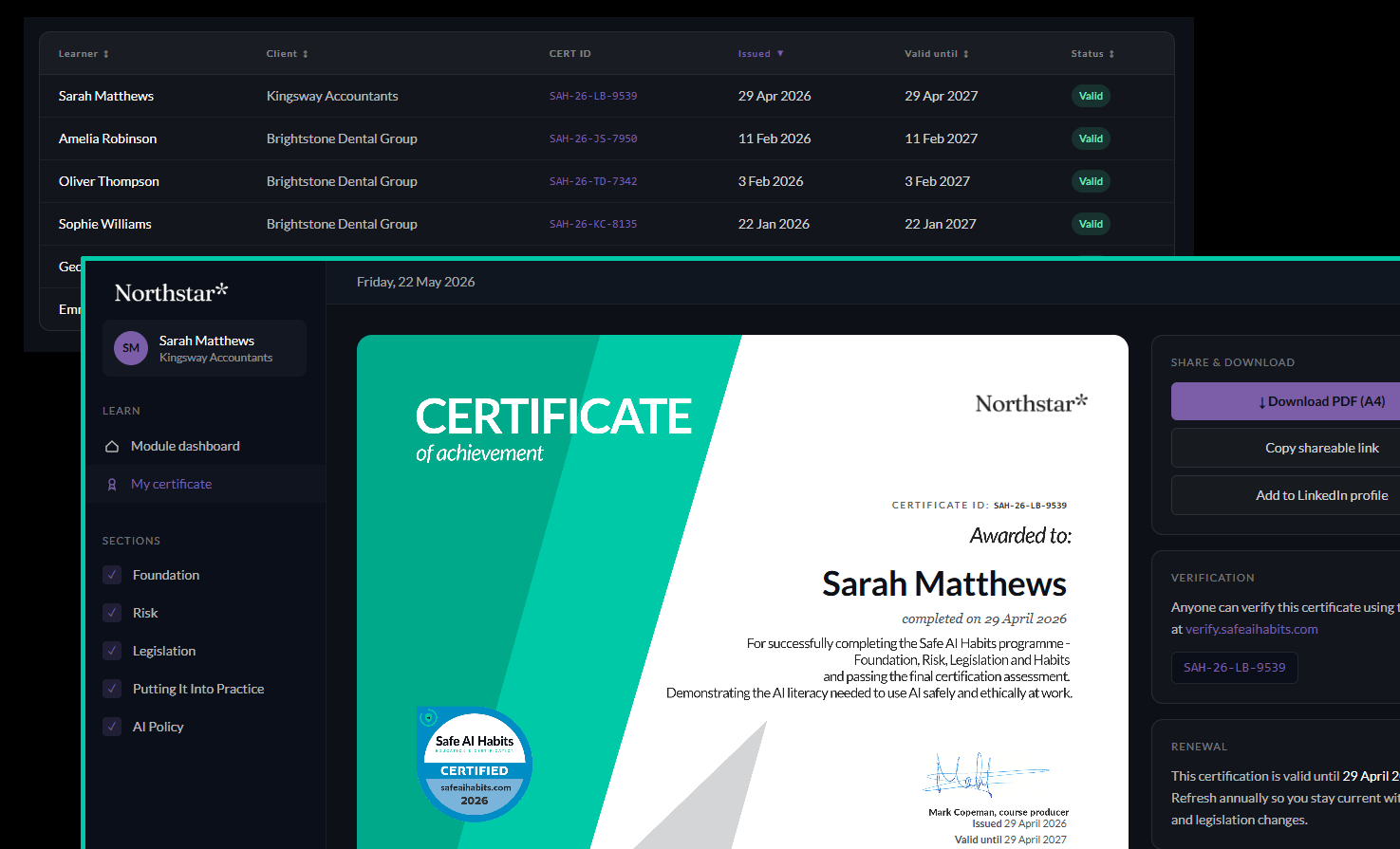Click Add to LinkedIn profile button
1400x849 pixels.
1285,495
